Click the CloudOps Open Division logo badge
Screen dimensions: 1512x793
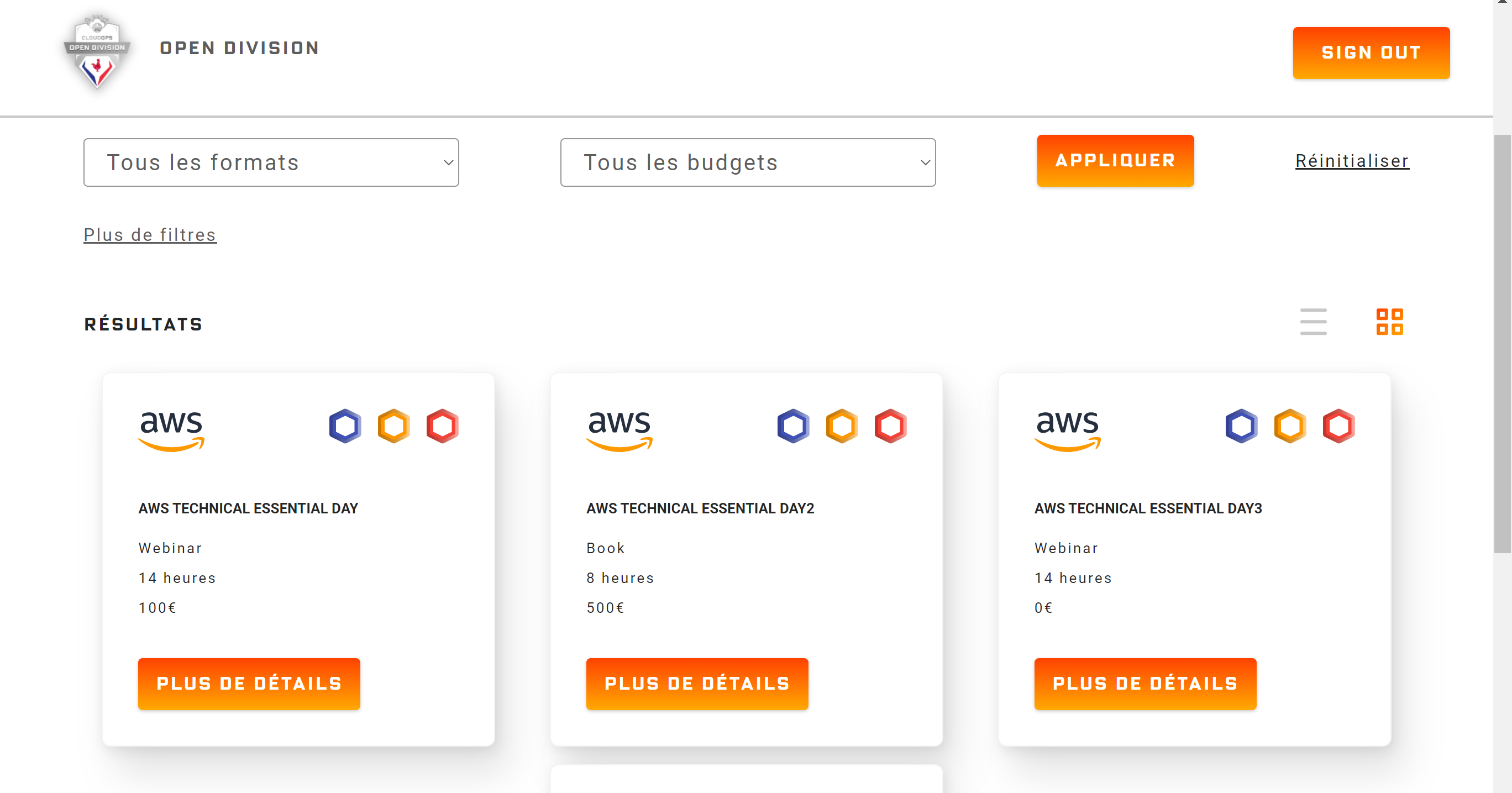point(97,51)
